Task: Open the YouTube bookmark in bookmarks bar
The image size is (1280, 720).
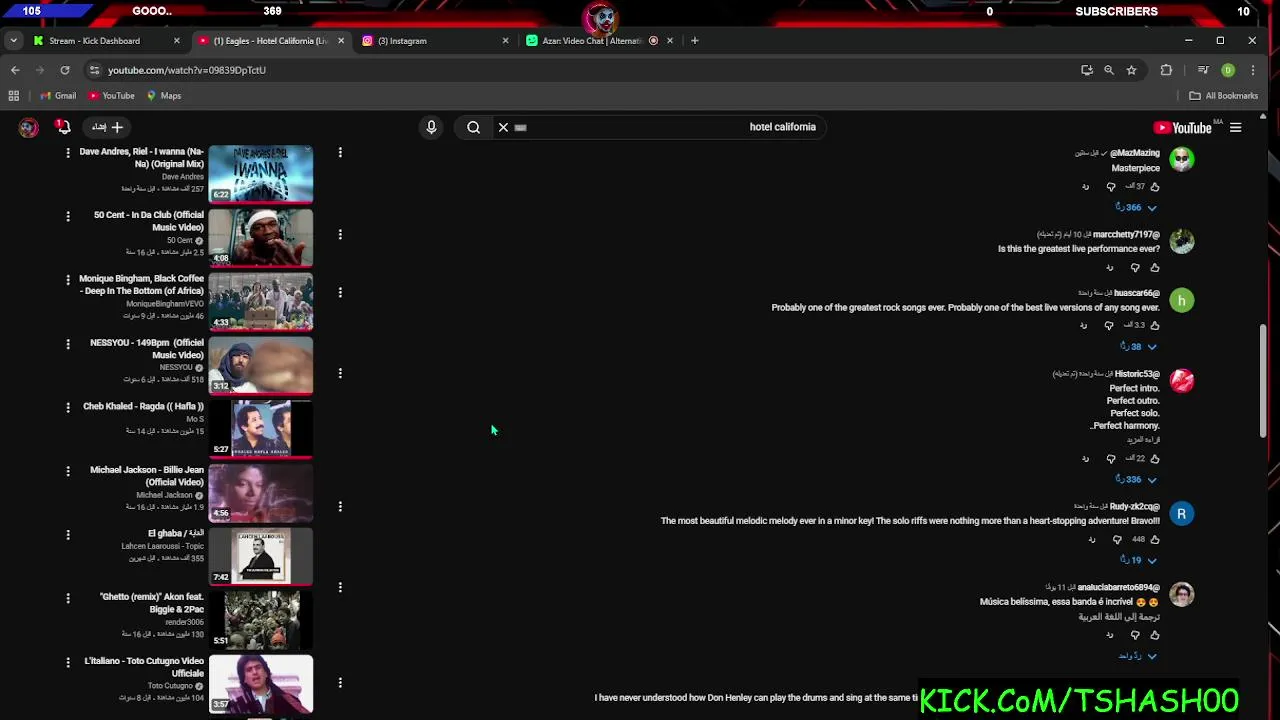Action: point(111,96)
